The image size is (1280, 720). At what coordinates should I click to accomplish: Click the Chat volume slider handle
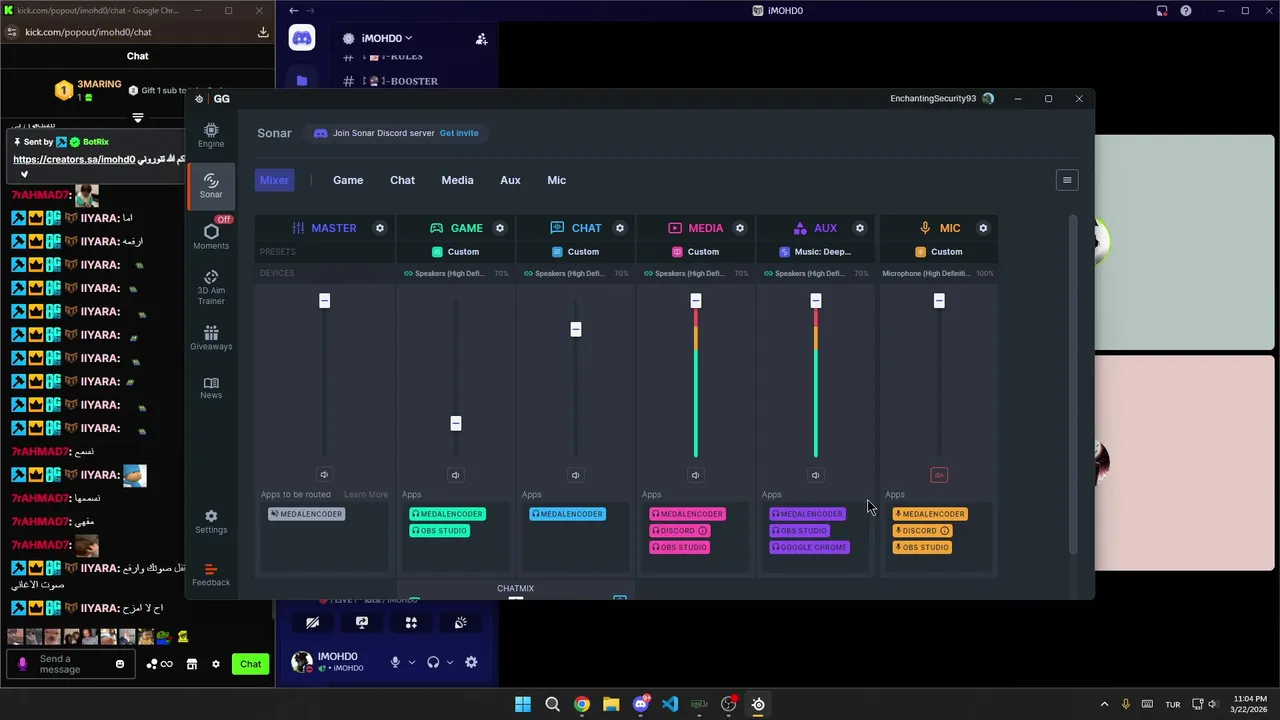click(576, 329)
